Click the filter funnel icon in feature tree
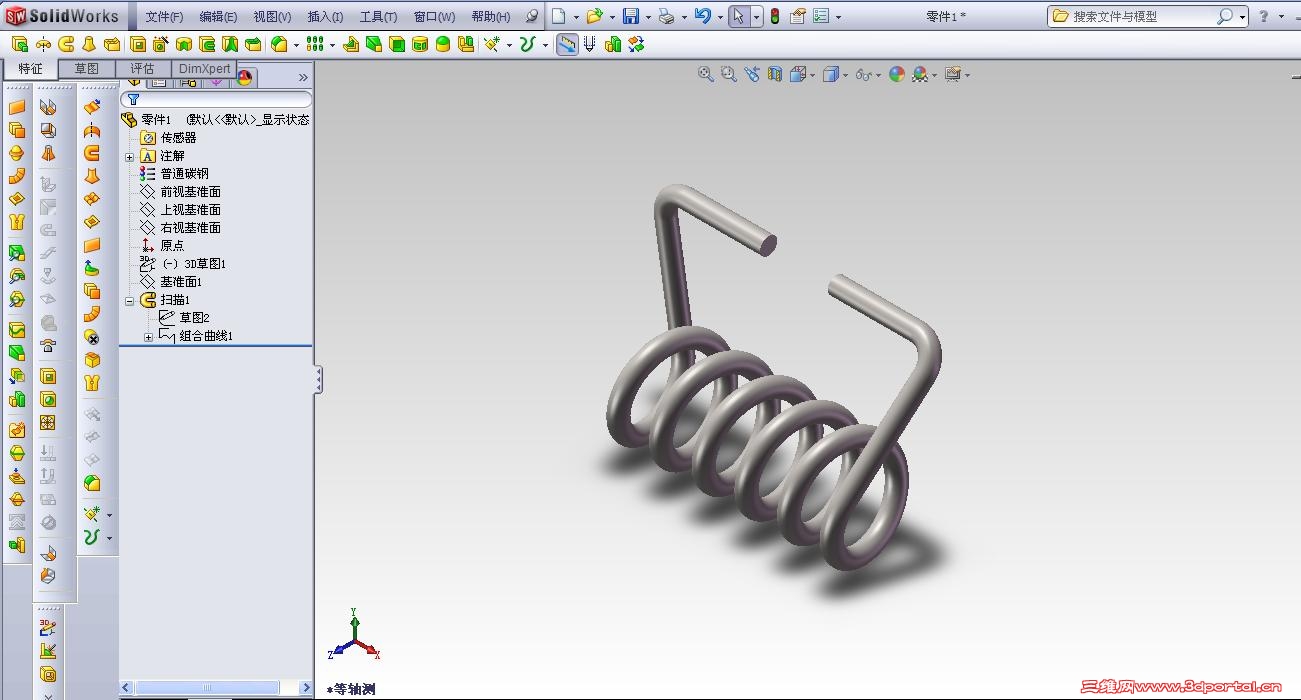1301x700 pixels. coord(133,100)
